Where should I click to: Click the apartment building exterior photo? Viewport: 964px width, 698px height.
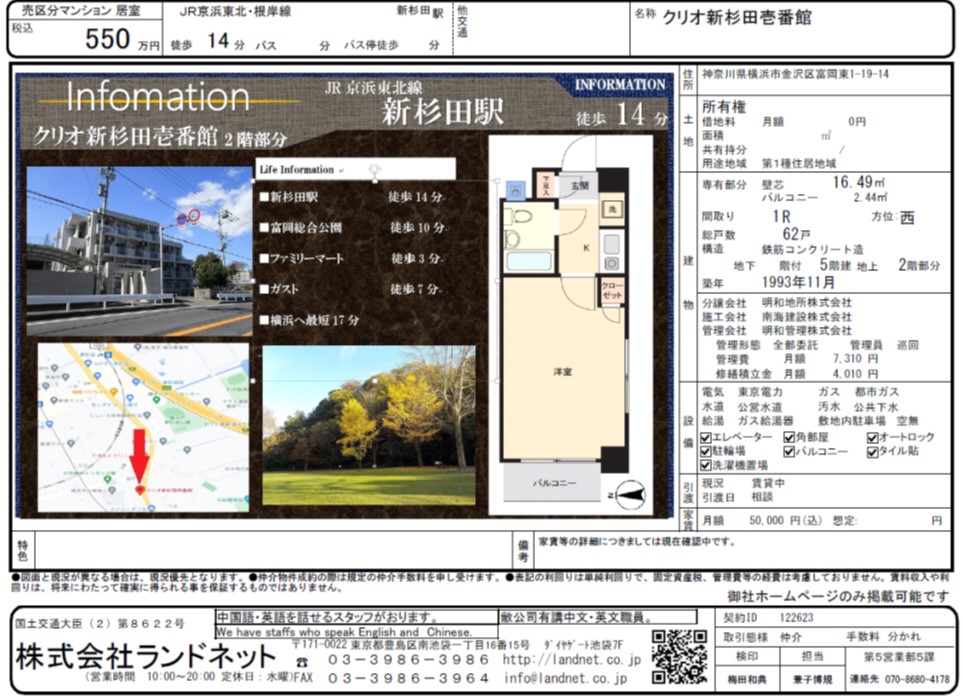pos(139,251)
